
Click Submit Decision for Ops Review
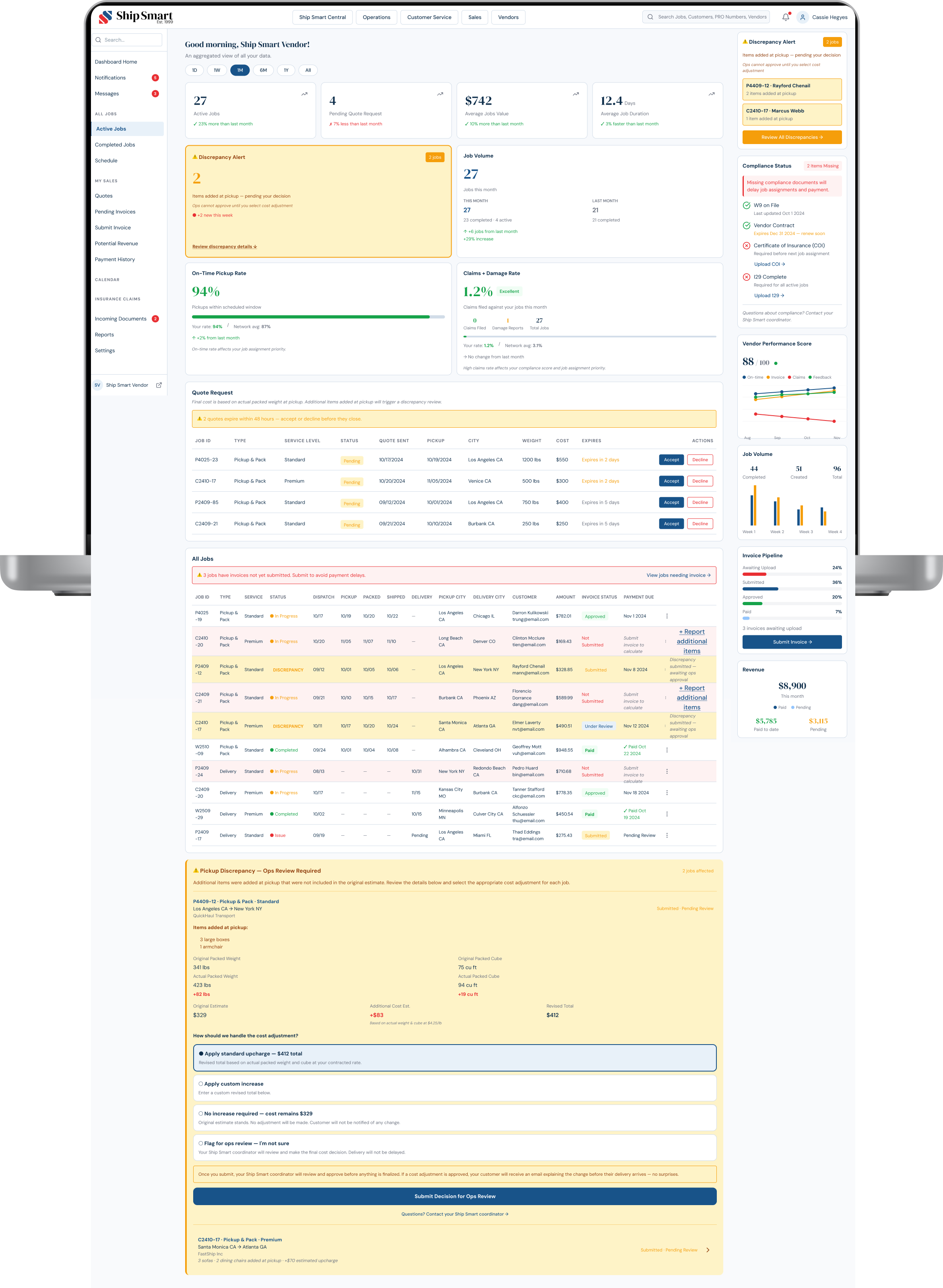click(x=454, y=1196)
